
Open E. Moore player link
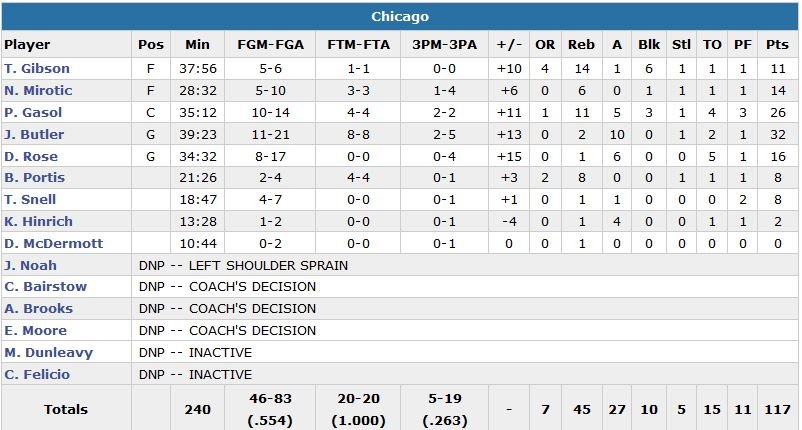[36, 331]
